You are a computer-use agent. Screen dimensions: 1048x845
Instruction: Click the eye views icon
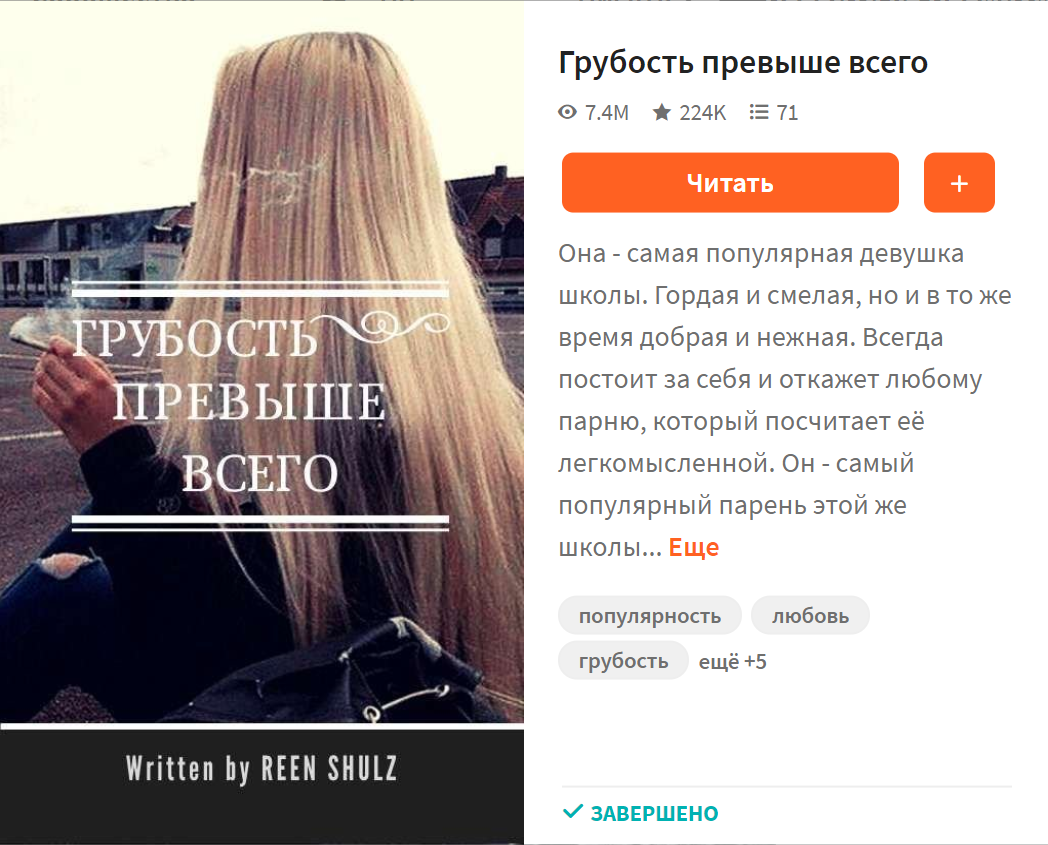coord(567,112)
